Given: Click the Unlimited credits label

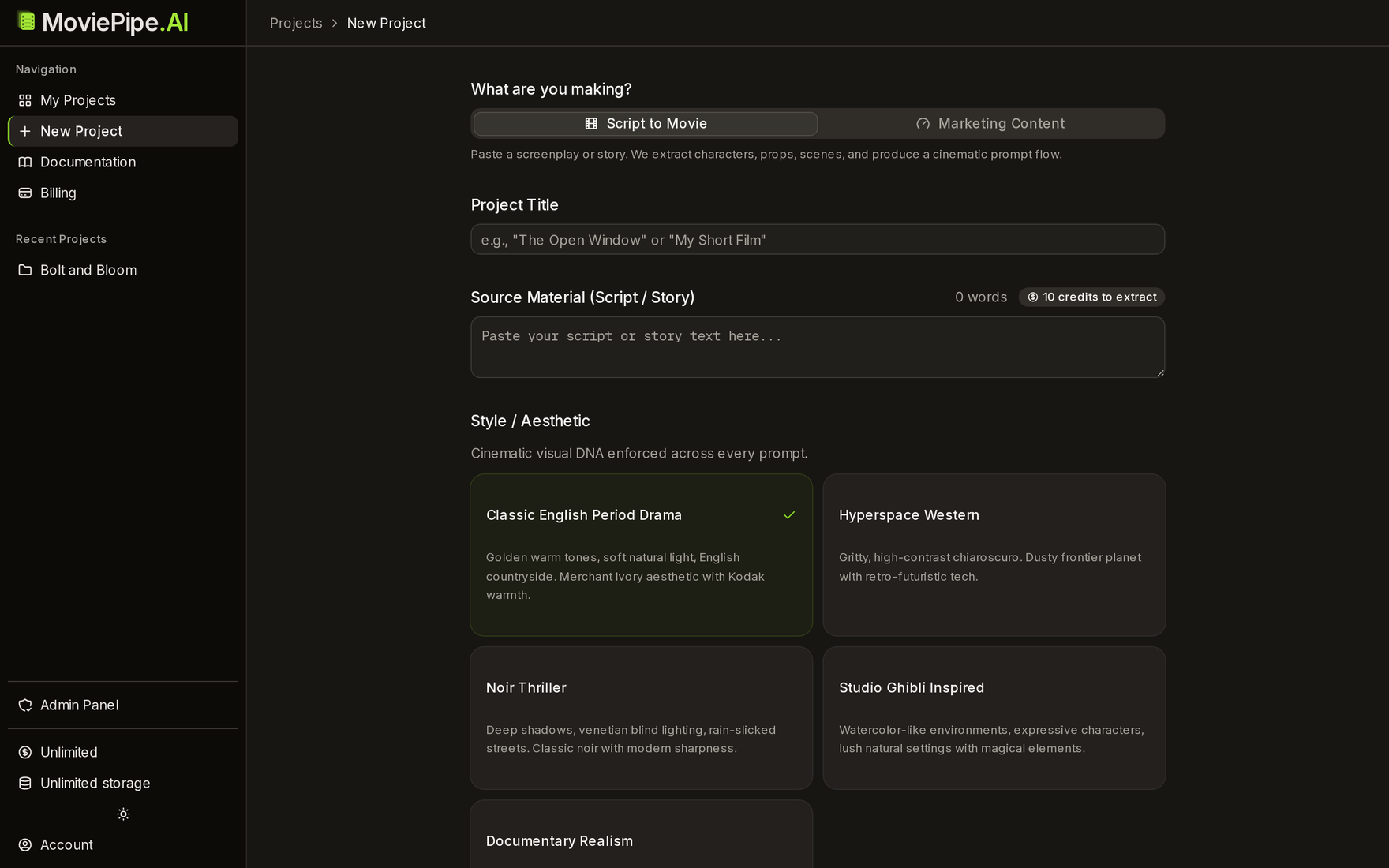Looking at the screenshot, I should (69, 752).
